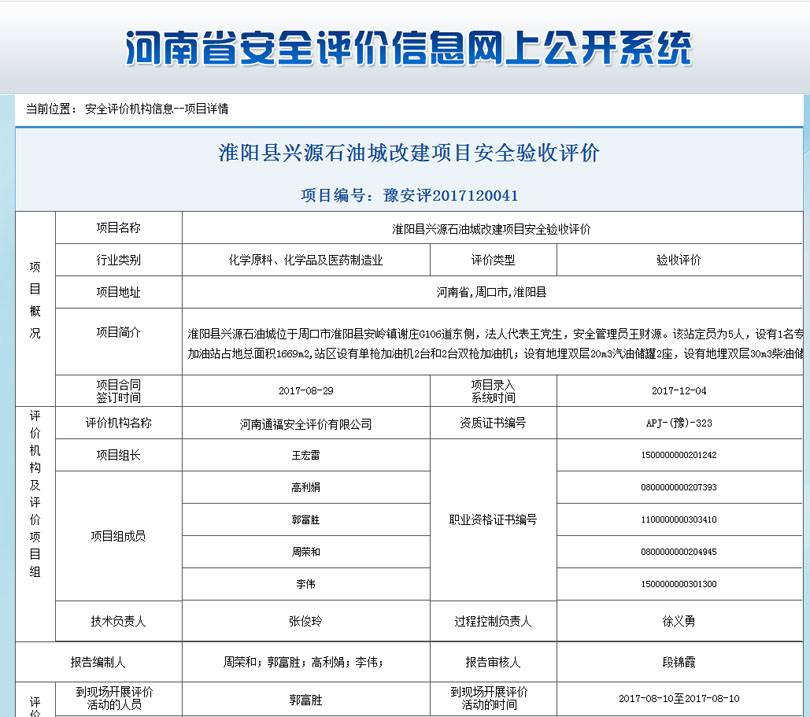The height and width of the screenshot is (717, 810).
Task: Click the 项目简介 label
Action: point(118,332)
